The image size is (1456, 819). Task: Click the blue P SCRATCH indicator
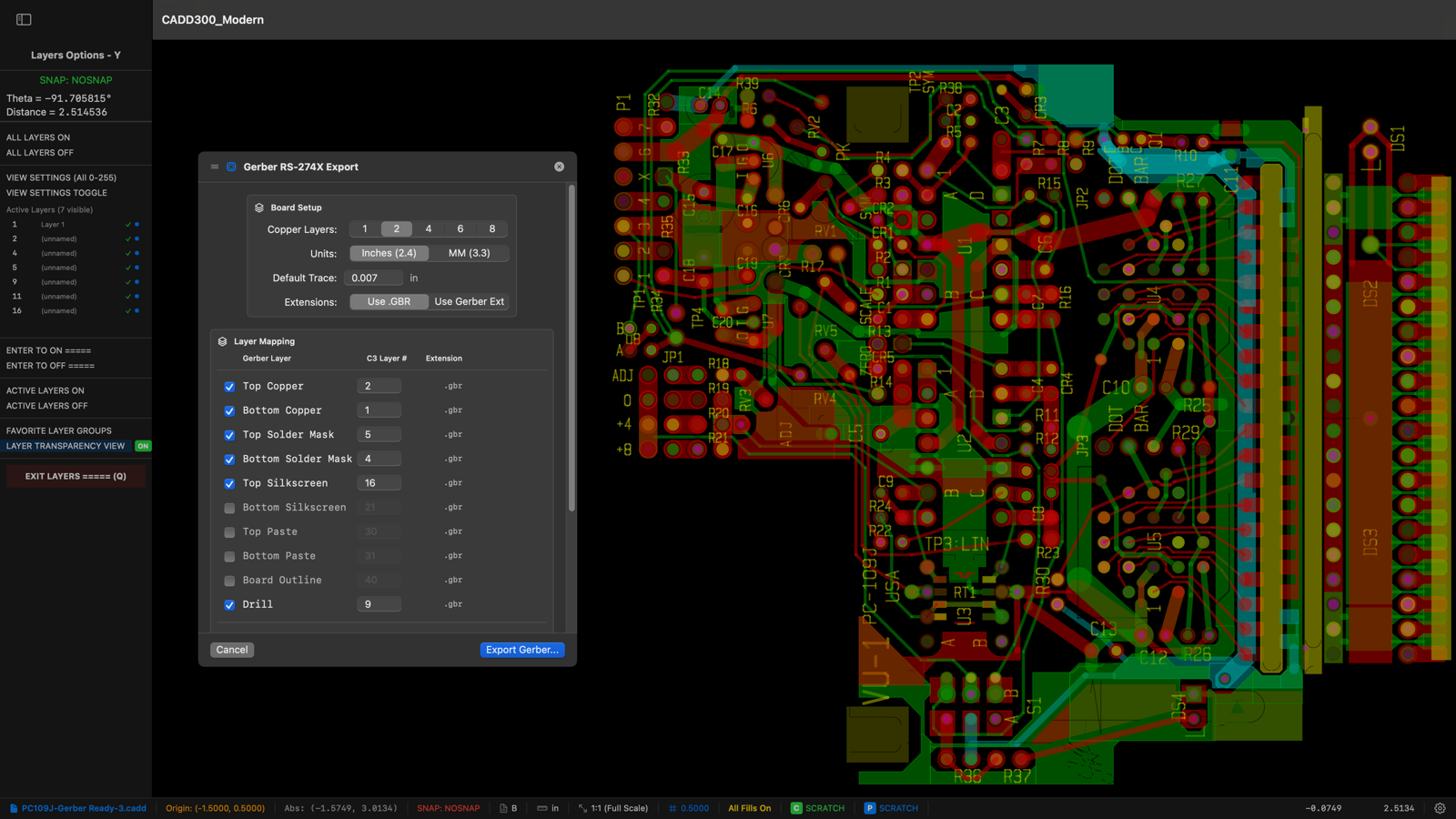(x=891, y=808)
